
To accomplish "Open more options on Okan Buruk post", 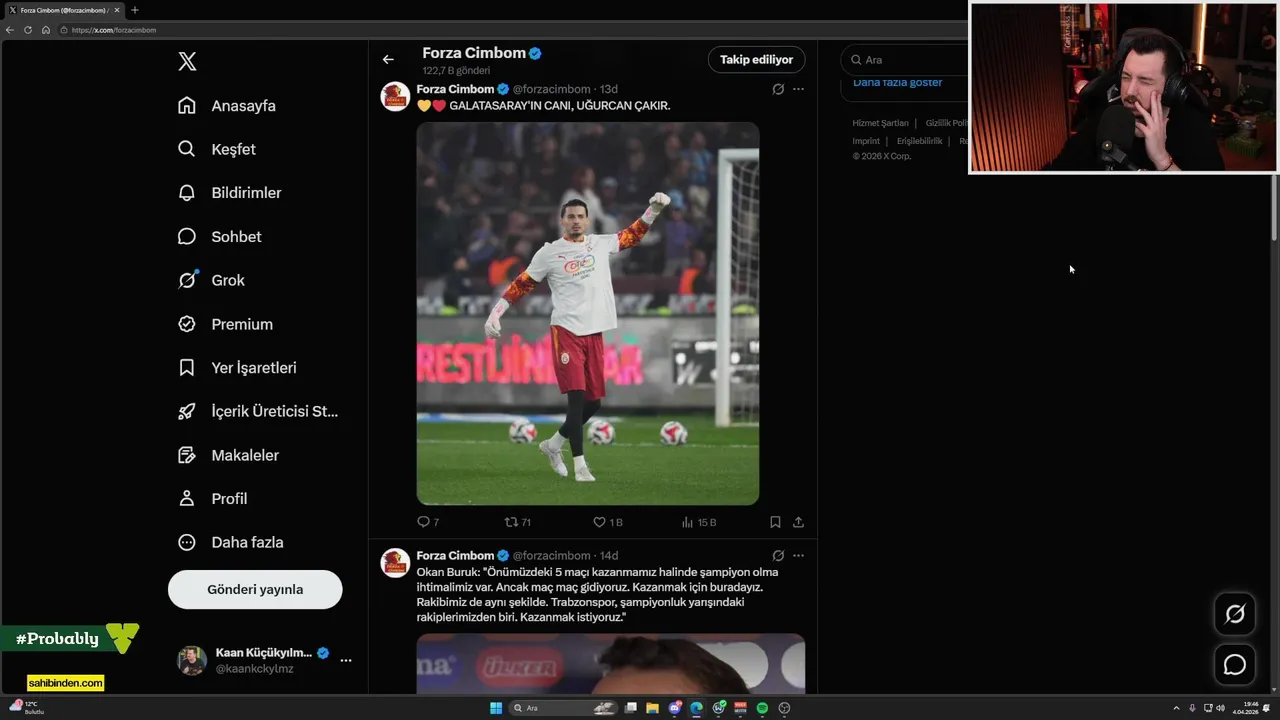I will [798, 555].
